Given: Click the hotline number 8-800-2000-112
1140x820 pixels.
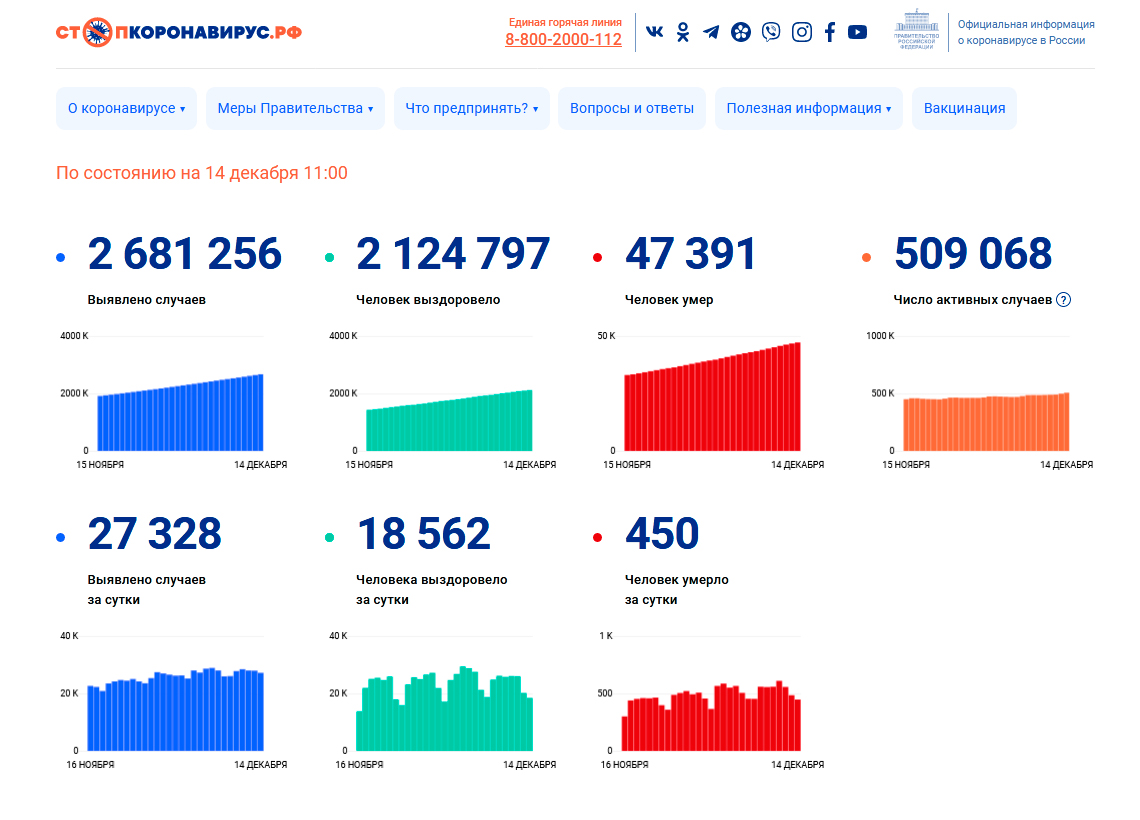Looking at the screenshot, I should (x=563, y=40).
